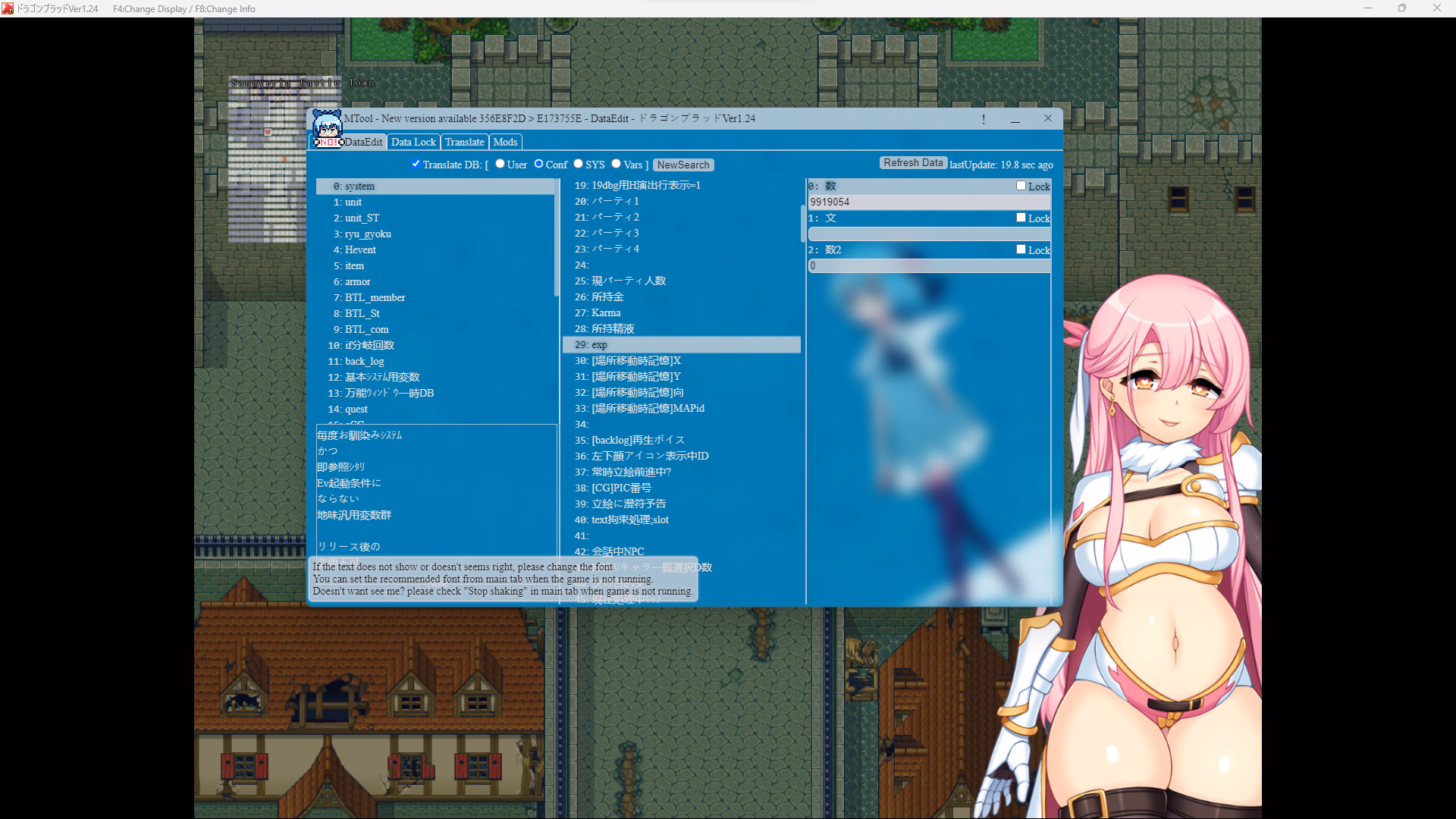The image size is (1456, 819).
Task: Click the exclamation mark icon in MTool title bar
Action: pos(984,119)
